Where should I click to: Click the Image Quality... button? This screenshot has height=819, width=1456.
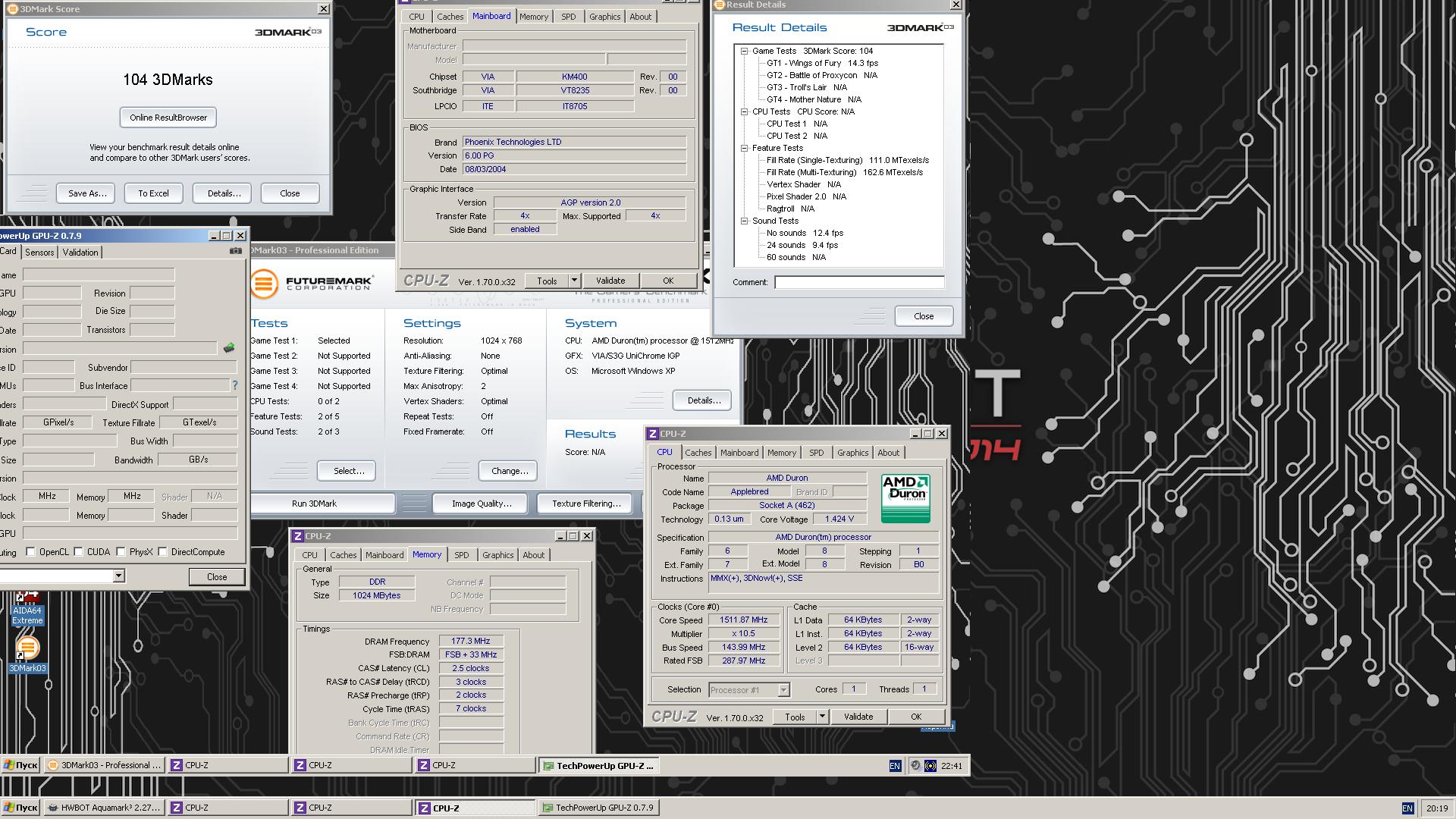click(482, 504)
